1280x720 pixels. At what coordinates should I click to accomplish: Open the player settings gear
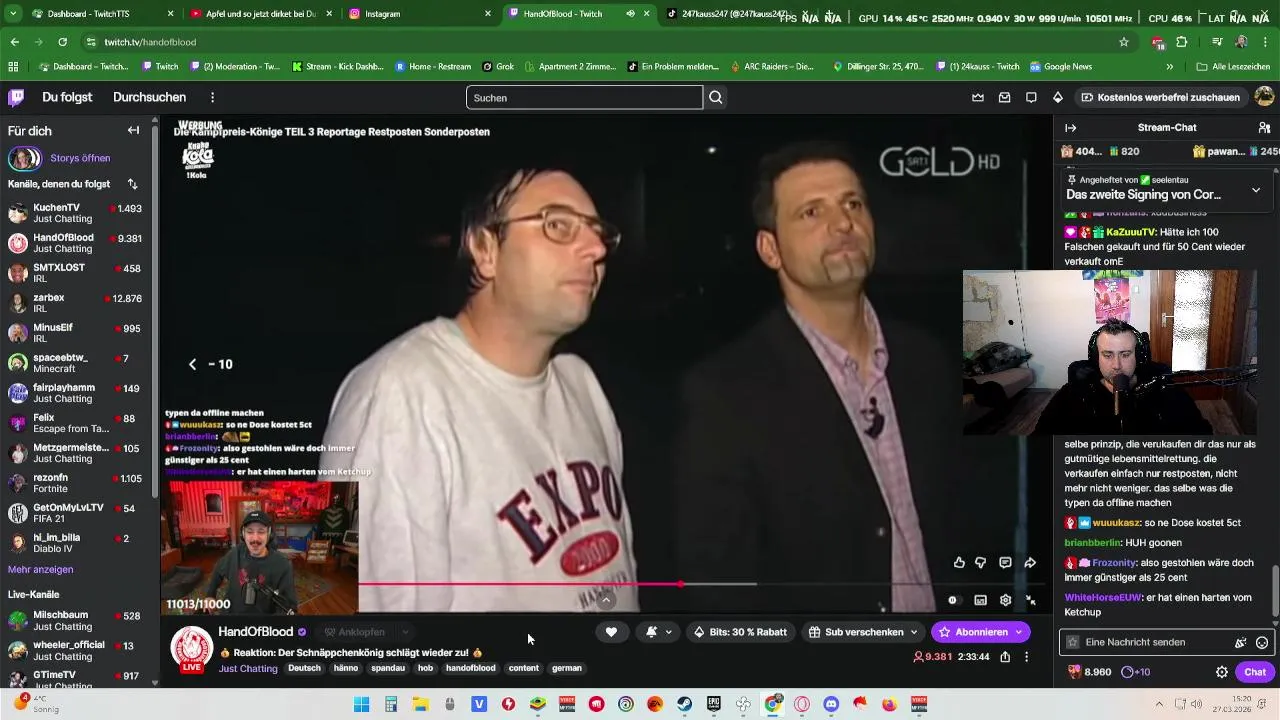pos(1005,600)
